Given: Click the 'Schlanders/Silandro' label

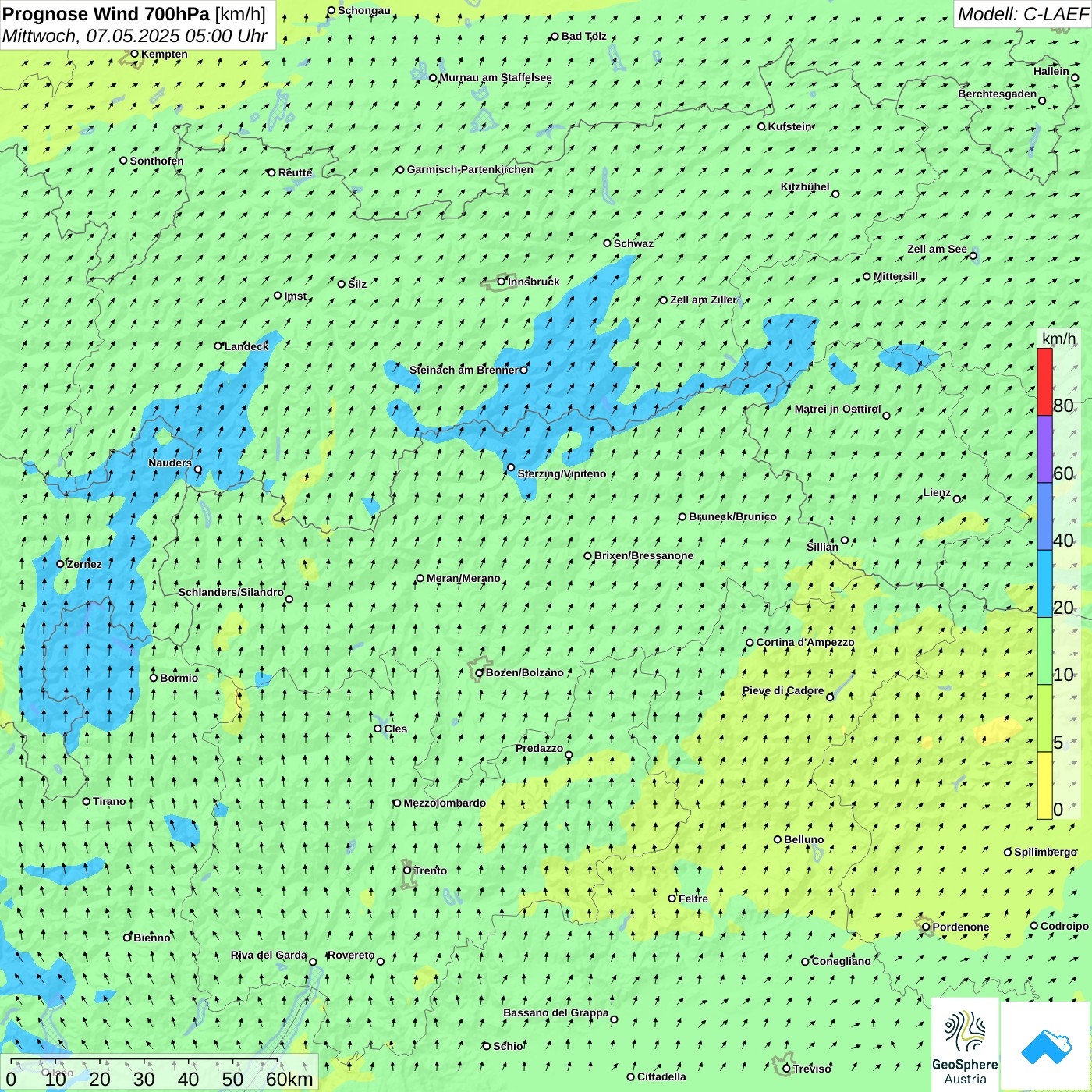Looking at the screenshot, I should [231, 592].
